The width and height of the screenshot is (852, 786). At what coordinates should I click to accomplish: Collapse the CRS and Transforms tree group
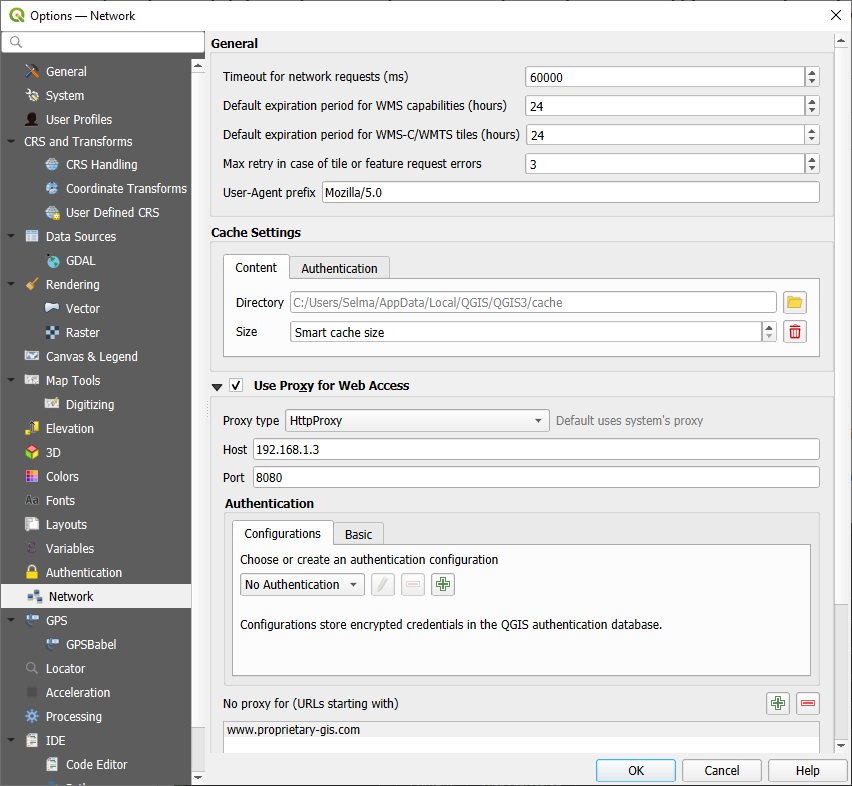11,142
